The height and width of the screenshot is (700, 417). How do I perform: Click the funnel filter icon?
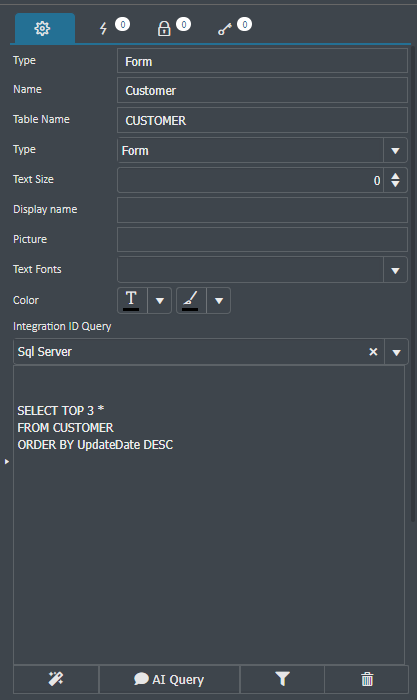[282, 679]
